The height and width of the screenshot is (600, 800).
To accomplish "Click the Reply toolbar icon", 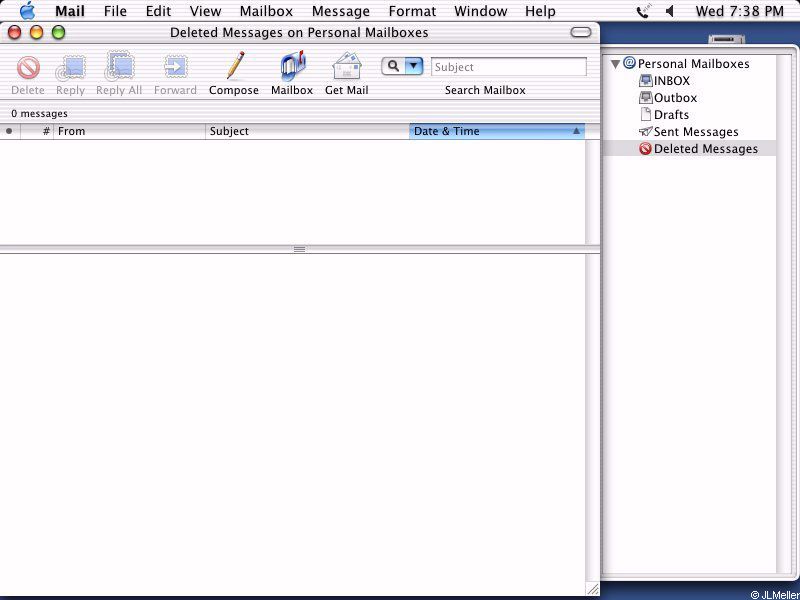I will tap(70, 68).
